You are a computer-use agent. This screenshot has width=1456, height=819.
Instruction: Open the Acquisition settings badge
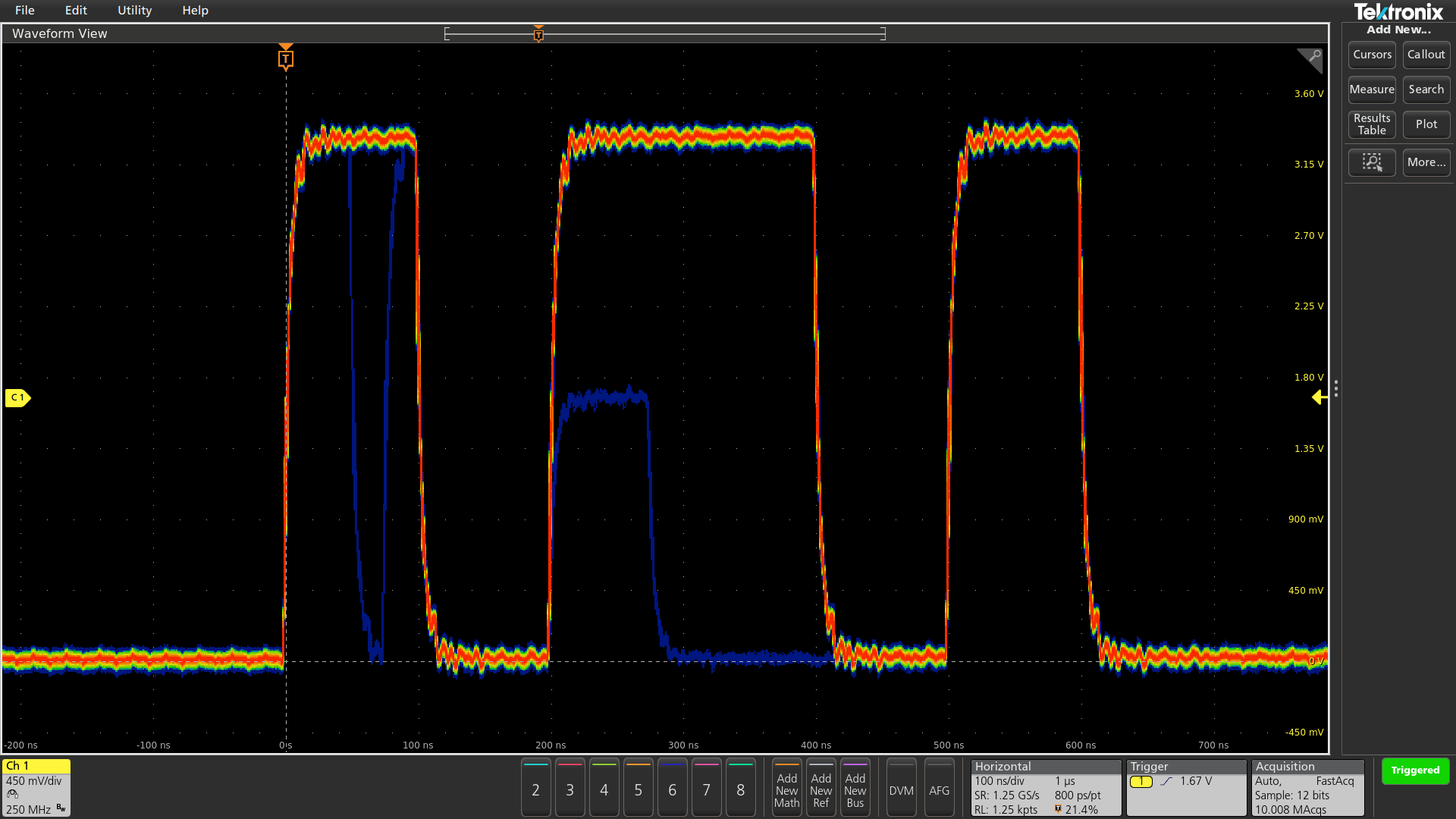tap(1307, 788)
